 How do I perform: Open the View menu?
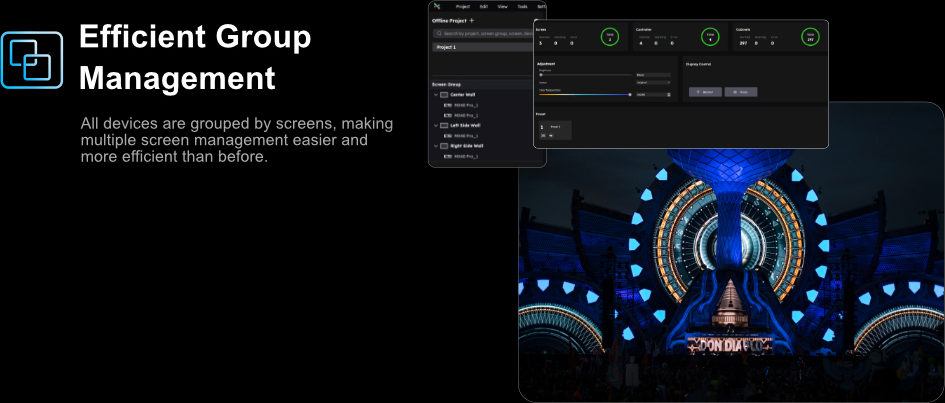(503, 6)
